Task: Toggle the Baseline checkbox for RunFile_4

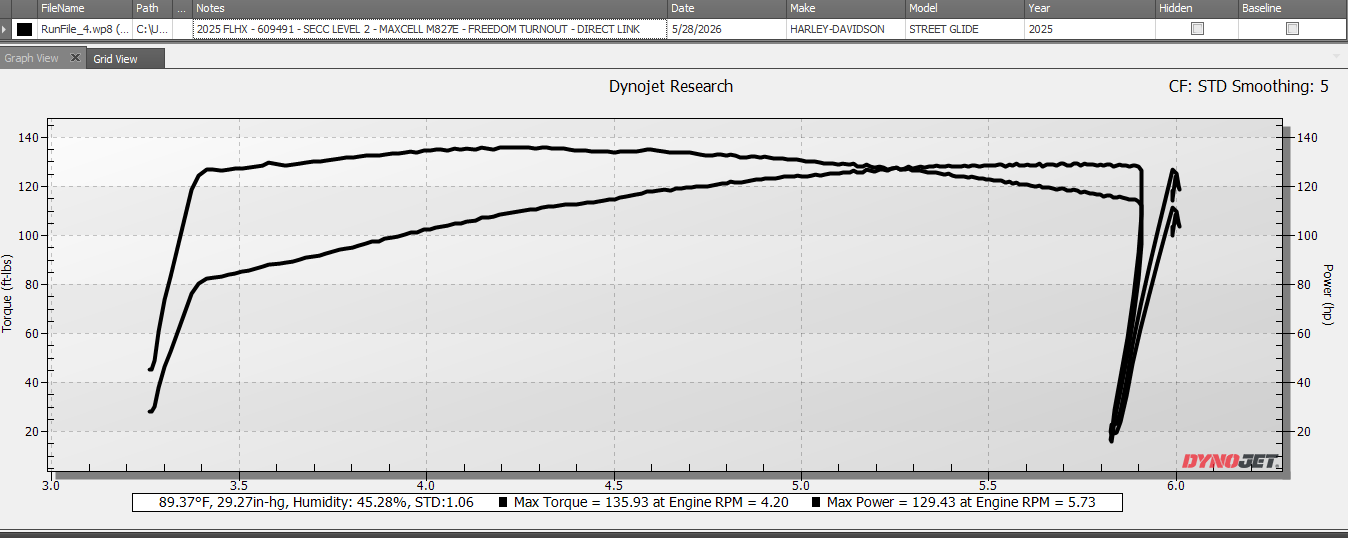Action: (x=1292, y=29)
